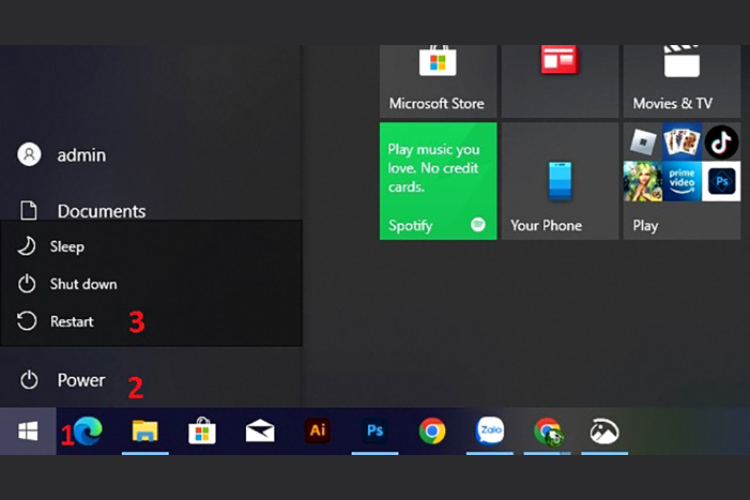Launch Adobe Illustrator from the taskbar

click(x=317, y=431)
